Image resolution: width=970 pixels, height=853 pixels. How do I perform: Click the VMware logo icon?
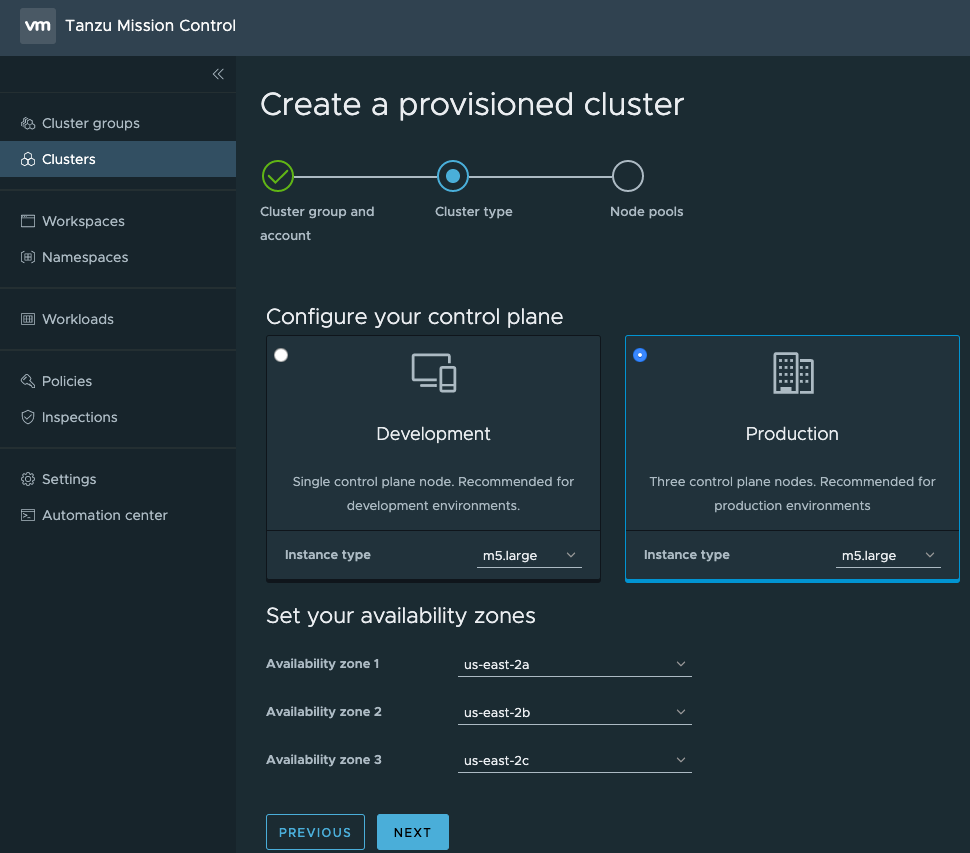(38, 26)
